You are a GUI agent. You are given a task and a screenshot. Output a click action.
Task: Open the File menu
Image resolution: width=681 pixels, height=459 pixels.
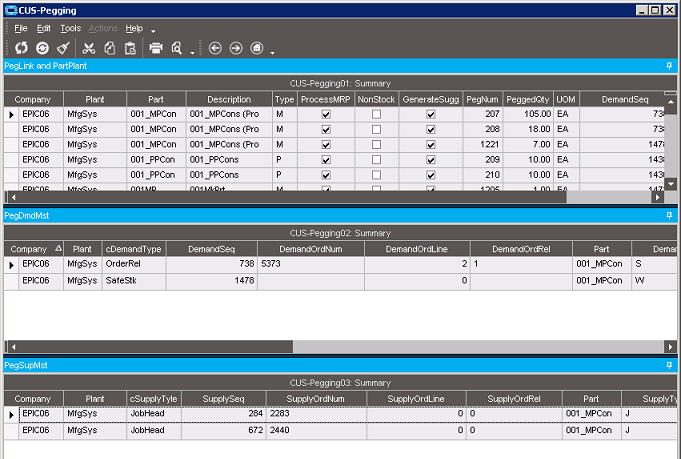tap(21, 28)
